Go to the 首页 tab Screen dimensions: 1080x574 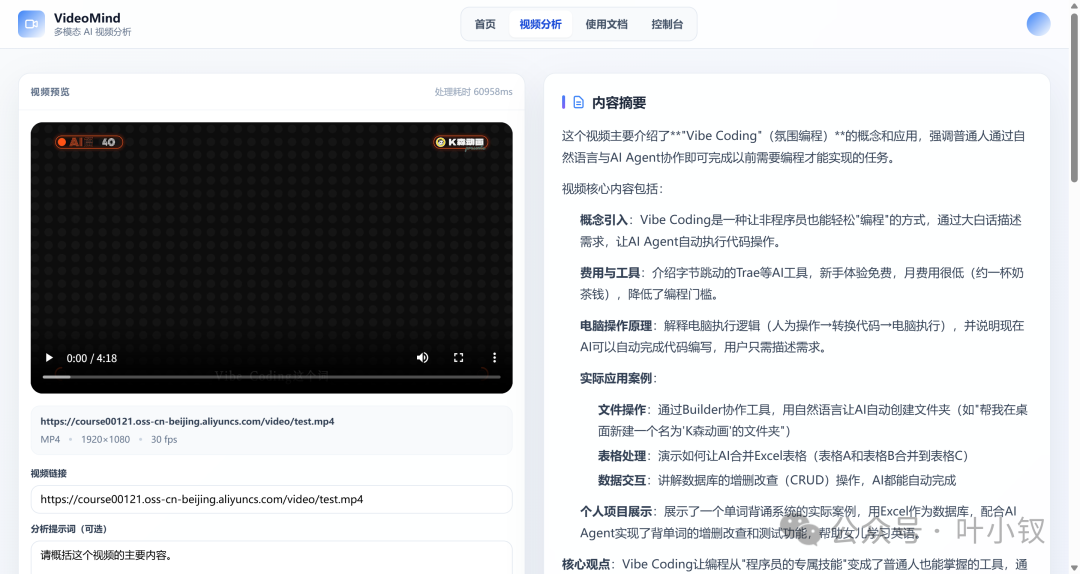click(485, 24)
